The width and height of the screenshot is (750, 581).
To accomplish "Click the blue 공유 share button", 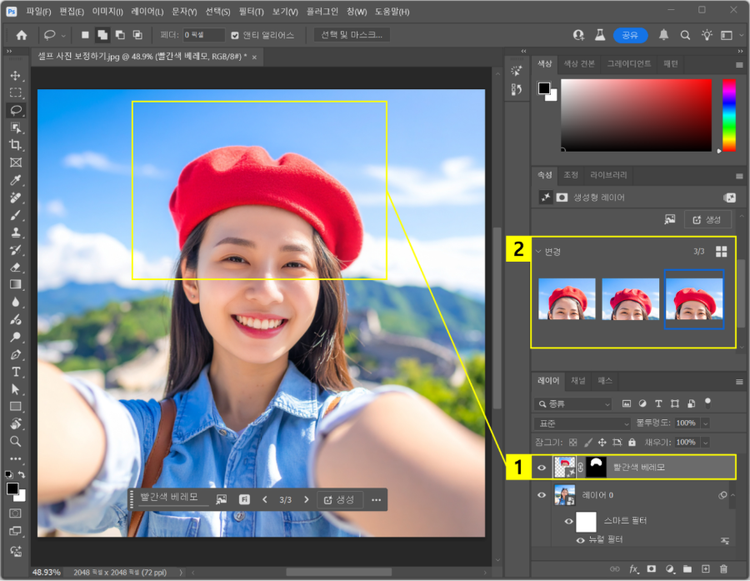I will (630, 35).
